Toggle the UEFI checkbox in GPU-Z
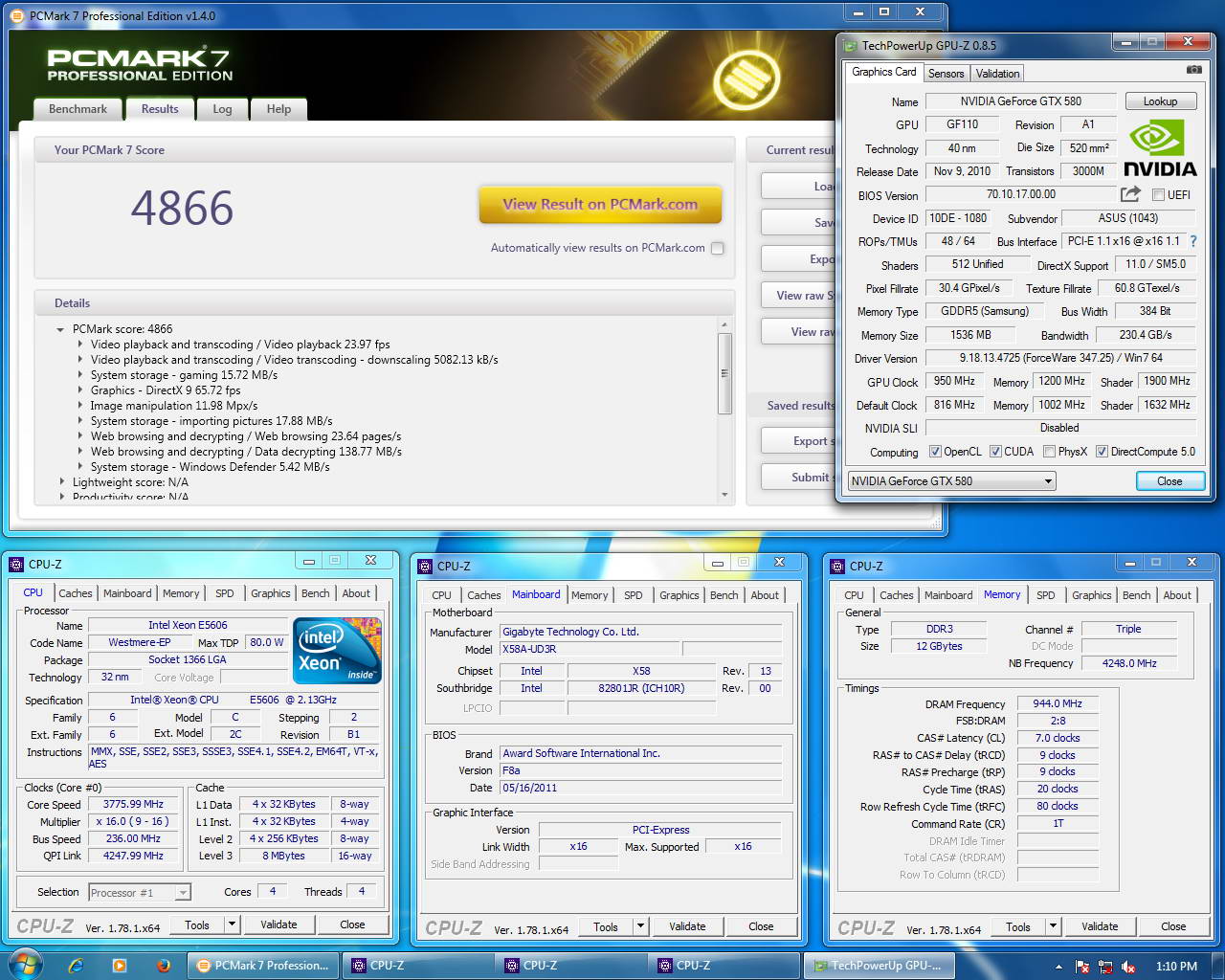Viewport: 1225px width, 980px height. pos(1158,194)
